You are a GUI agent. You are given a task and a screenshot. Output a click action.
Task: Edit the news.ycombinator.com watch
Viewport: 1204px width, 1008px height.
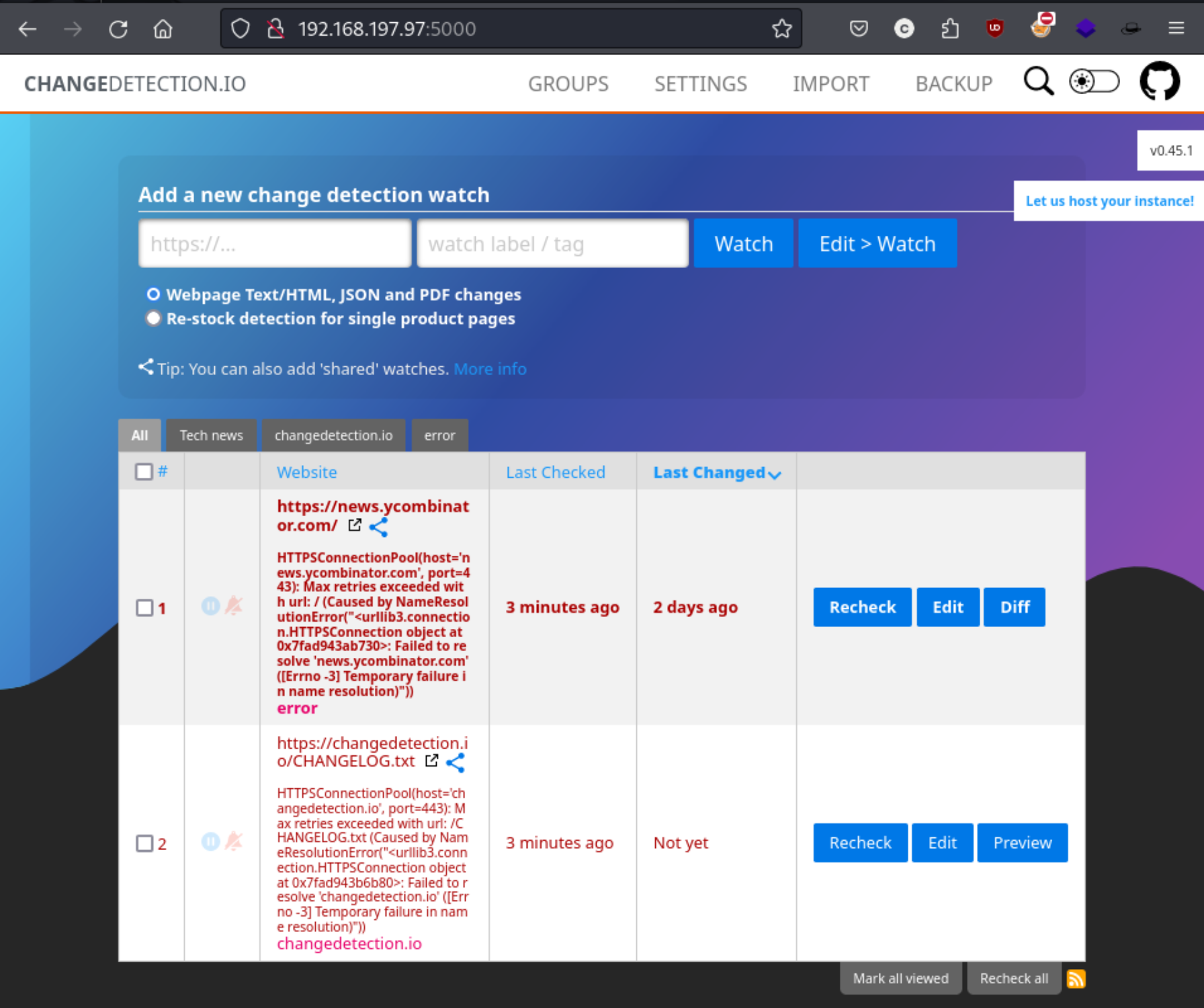(948, 607)
